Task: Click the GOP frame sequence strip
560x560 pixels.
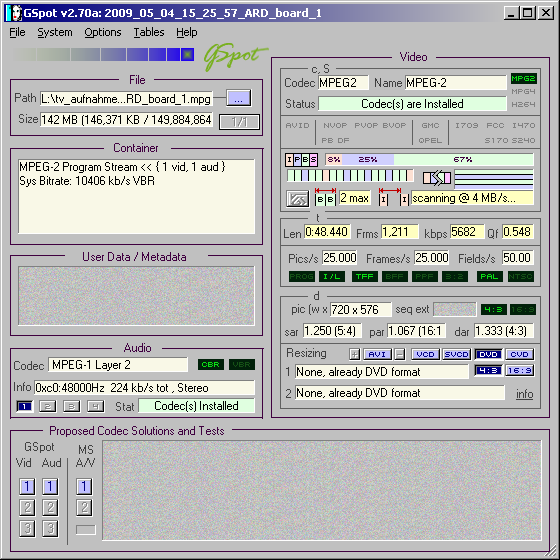Action: pos(350,175)
